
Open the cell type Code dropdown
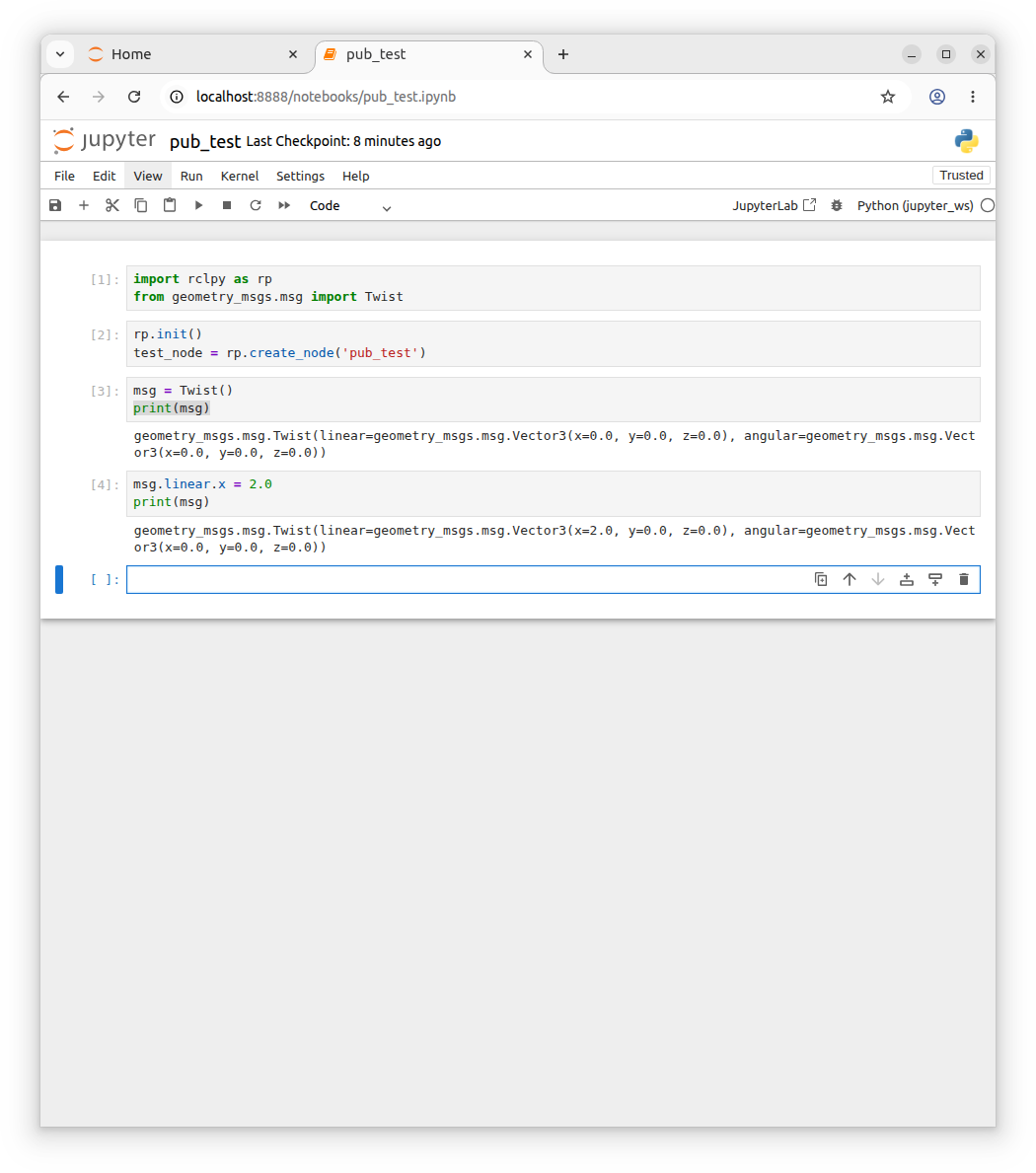(350, 206)
